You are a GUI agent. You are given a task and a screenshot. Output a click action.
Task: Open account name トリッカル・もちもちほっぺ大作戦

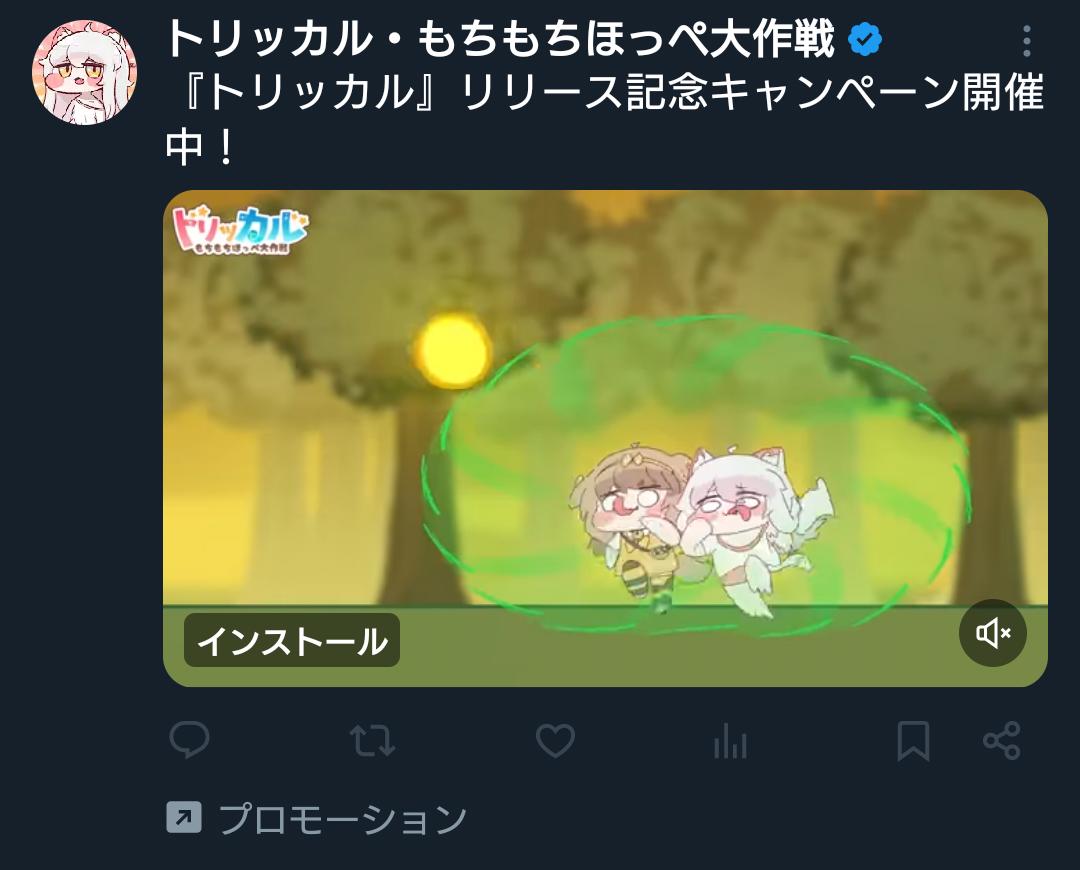(500, 39)
